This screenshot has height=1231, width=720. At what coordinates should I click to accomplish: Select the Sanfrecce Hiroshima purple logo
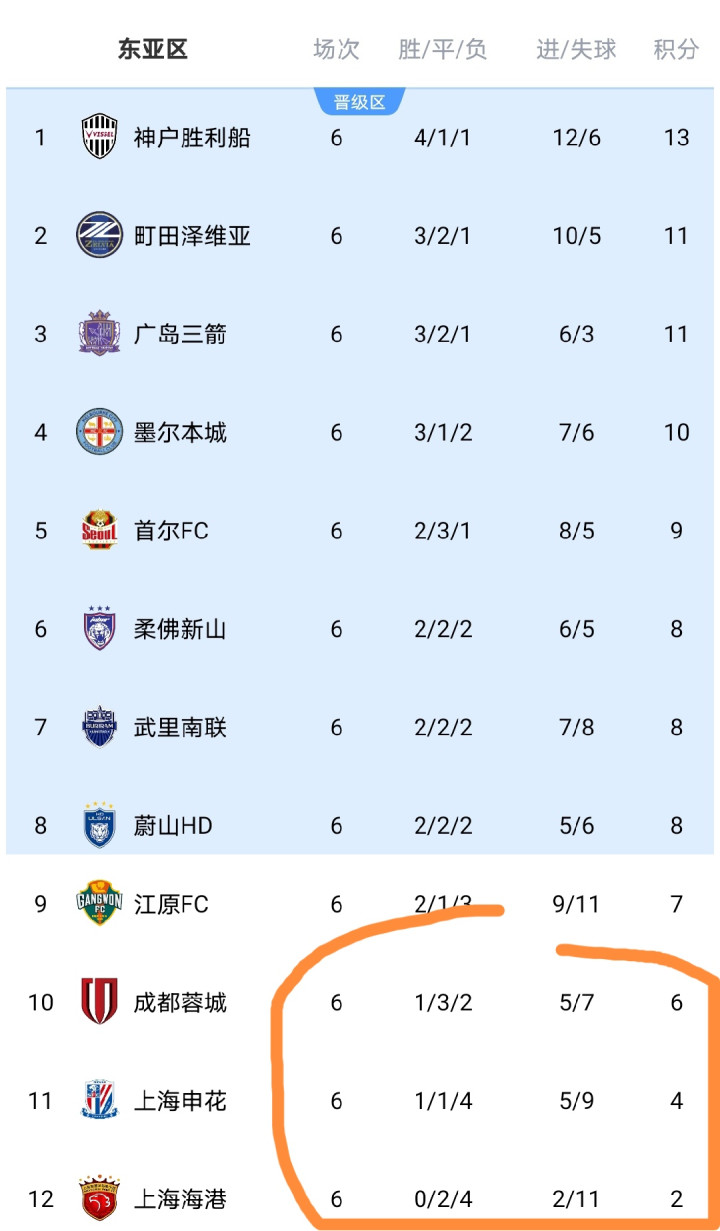point(100,334)
